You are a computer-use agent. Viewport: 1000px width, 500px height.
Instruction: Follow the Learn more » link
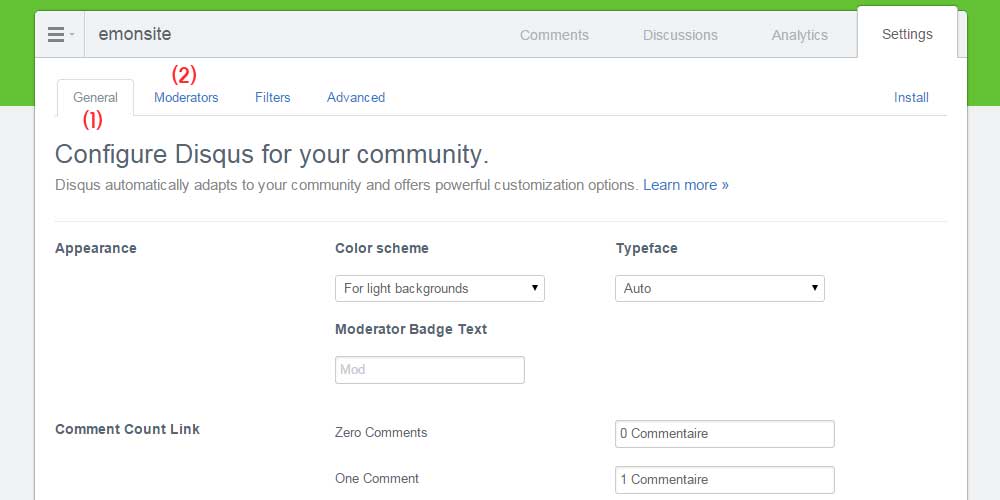[686, 185]
